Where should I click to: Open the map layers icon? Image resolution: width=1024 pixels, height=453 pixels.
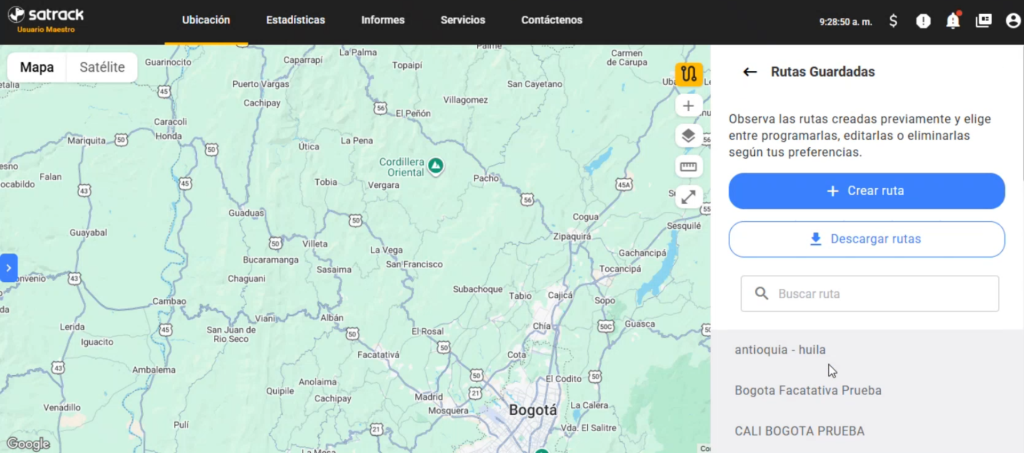[x=688, y=136]
